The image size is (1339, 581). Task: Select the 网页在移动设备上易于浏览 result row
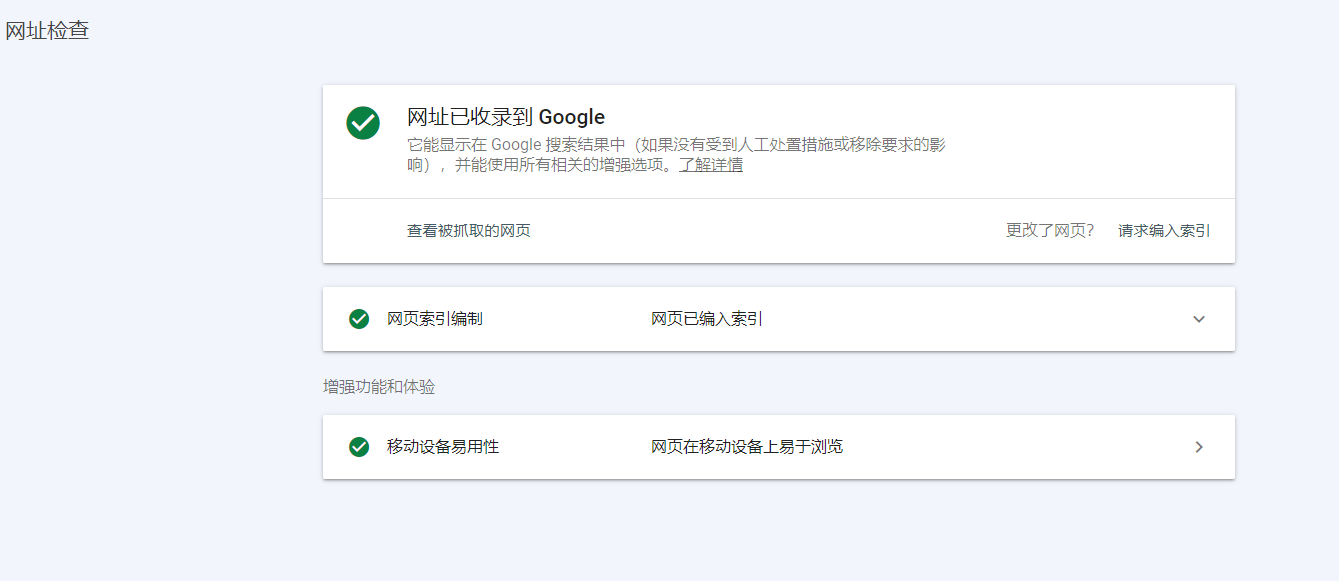coord(745,447)
